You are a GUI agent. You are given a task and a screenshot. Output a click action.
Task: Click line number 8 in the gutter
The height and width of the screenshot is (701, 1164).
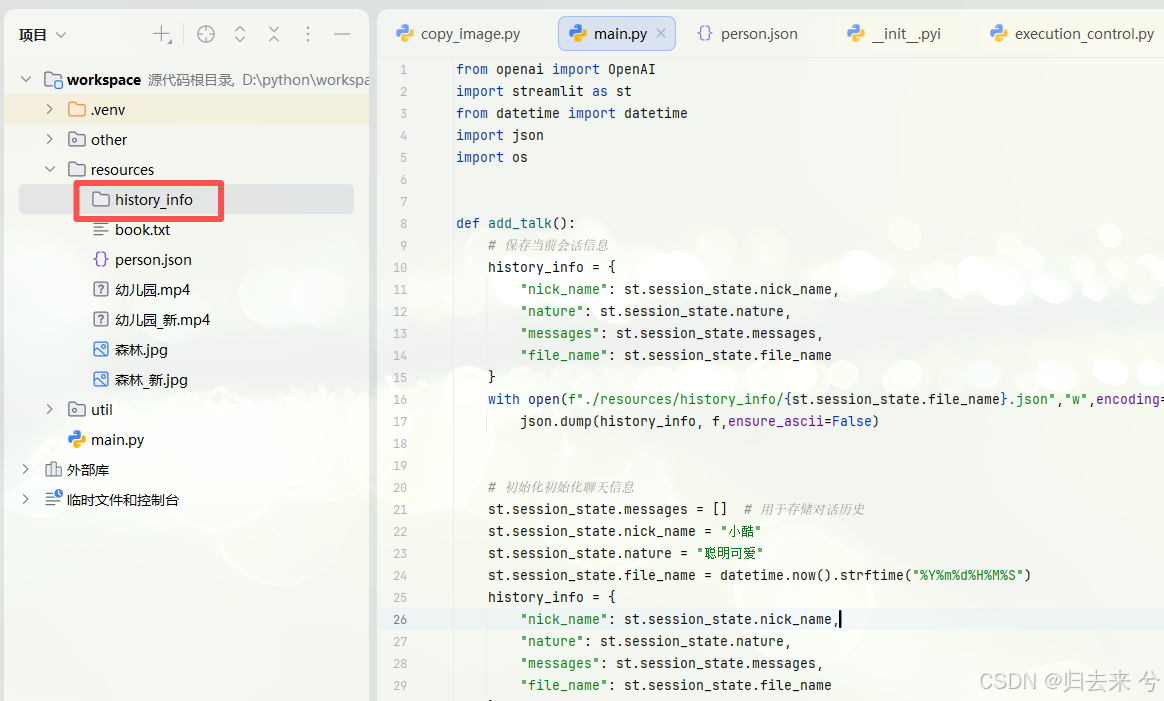coord(403,224)
